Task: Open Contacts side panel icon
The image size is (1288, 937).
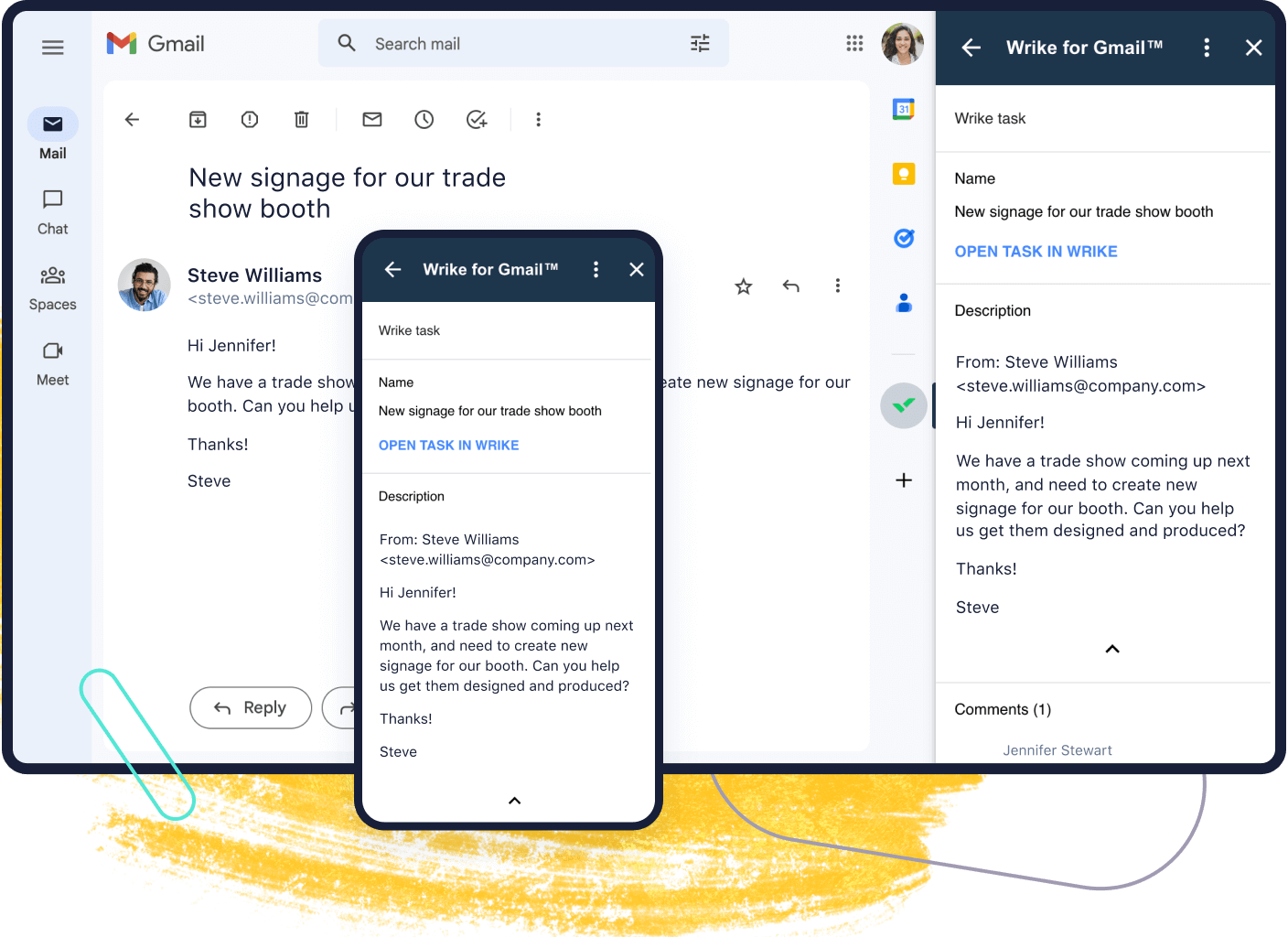Action: 904,303
